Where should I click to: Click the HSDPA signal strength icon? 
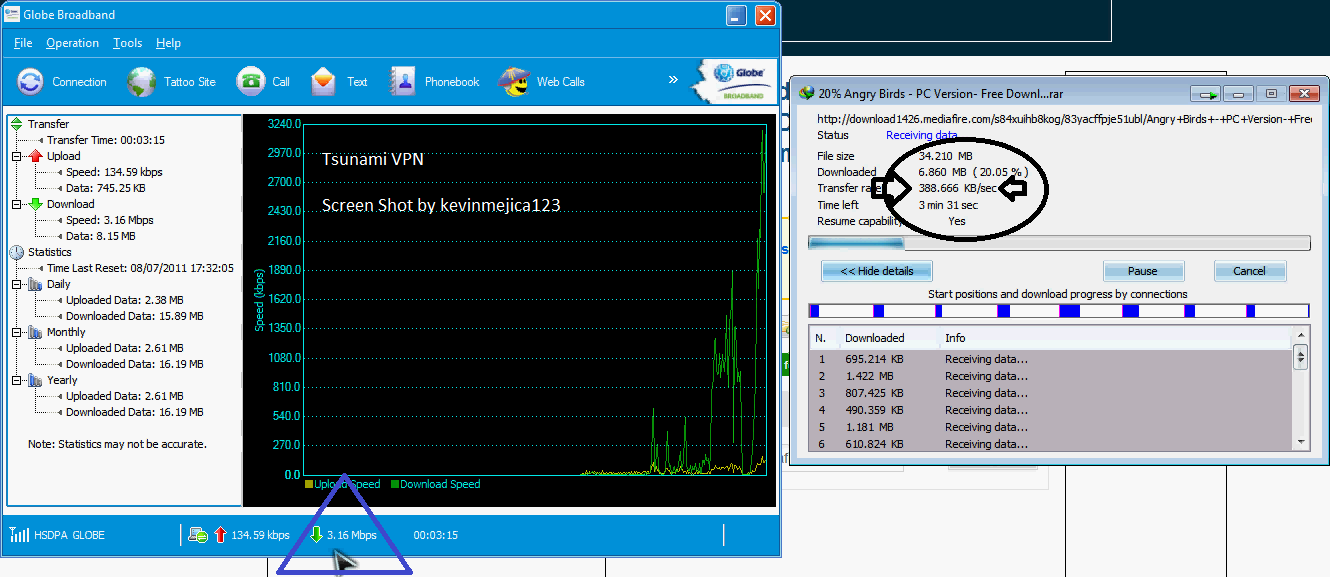coord(17,535)
